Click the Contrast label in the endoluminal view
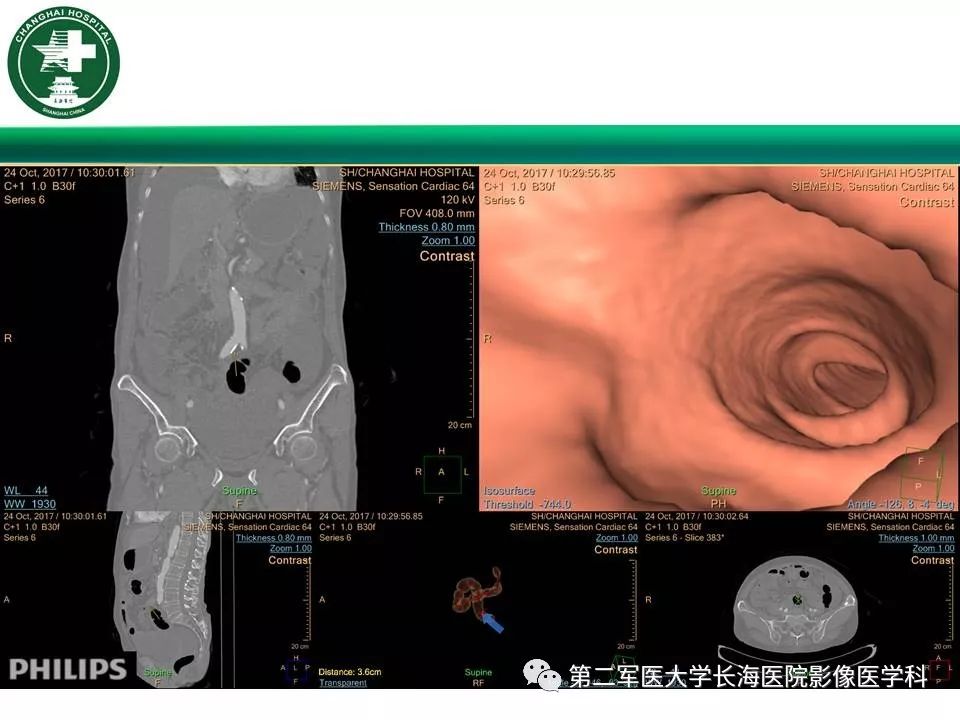 pos(927,201)
